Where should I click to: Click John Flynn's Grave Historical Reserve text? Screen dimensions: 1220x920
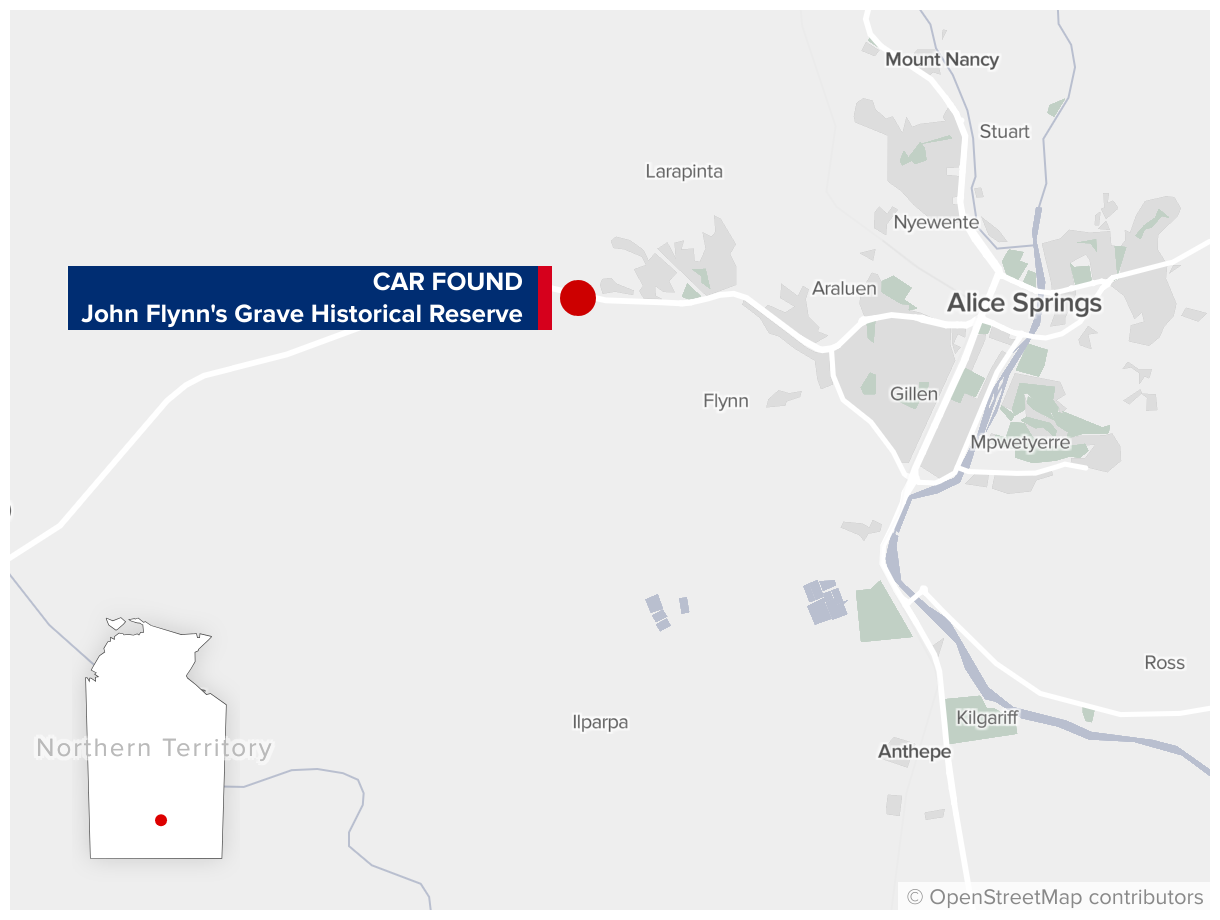(302, 314)
